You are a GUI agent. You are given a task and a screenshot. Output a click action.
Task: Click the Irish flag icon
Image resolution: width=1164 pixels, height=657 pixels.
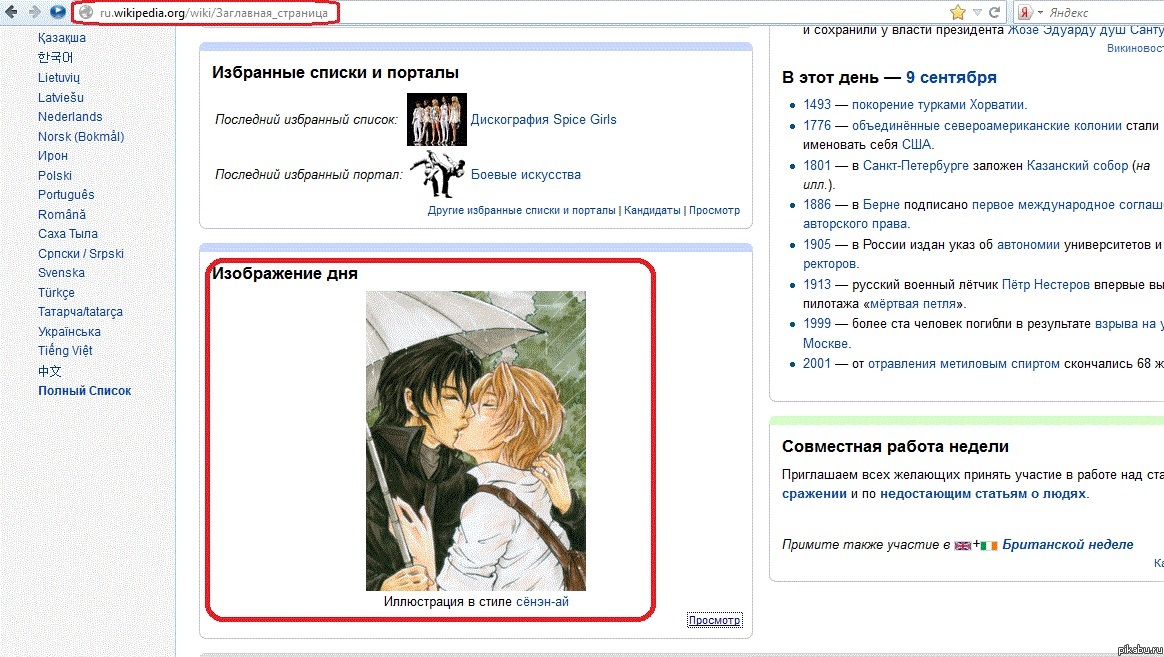tap(989, 546)
